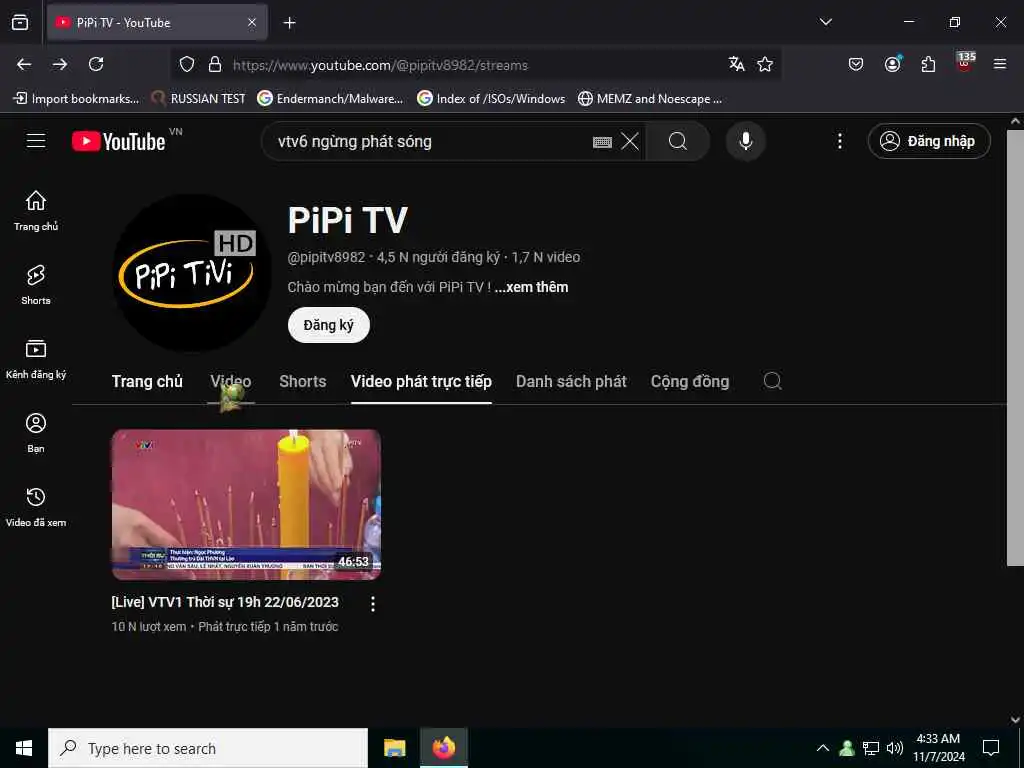The image size is (1024, 768).
Task: Click the Đăng nhập sign-in button
Action: [x=929, y=141]
